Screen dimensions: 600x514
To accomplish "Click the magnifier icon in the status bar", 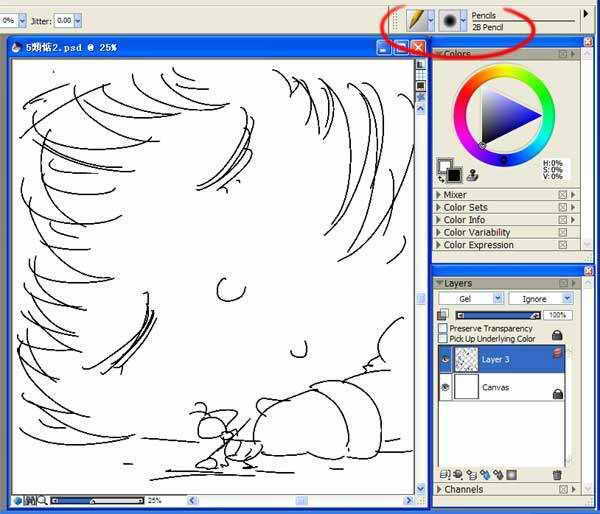I will click(32, 500).
